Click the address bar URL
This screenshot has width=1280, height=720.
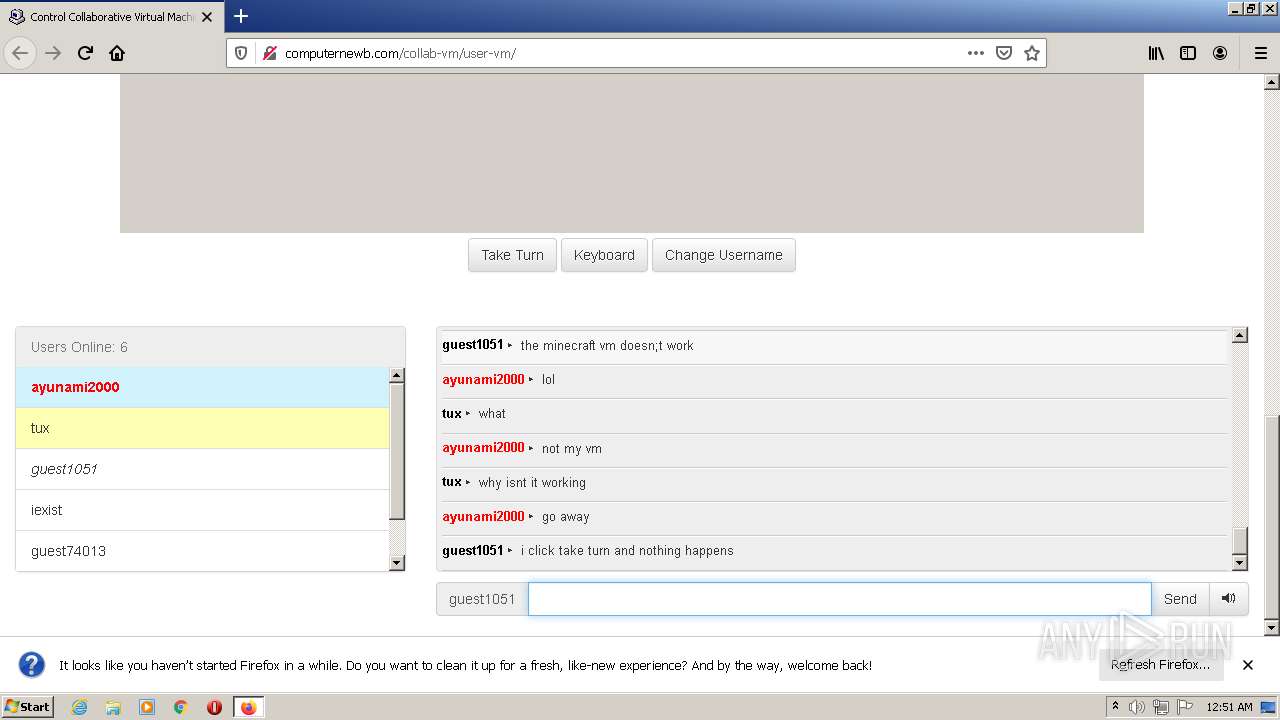[400, 53]
